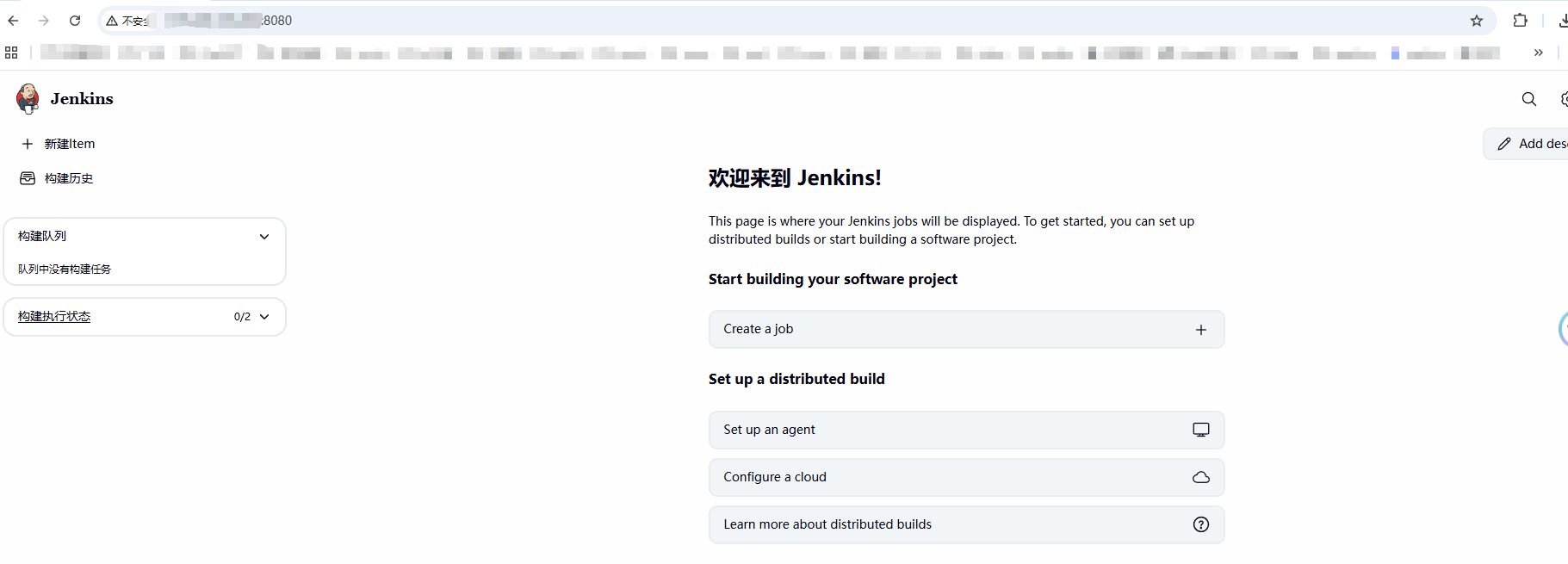Open the bookmarks apps grid icon
This screenshot has height=564, width=1568.
pos(11,53)
